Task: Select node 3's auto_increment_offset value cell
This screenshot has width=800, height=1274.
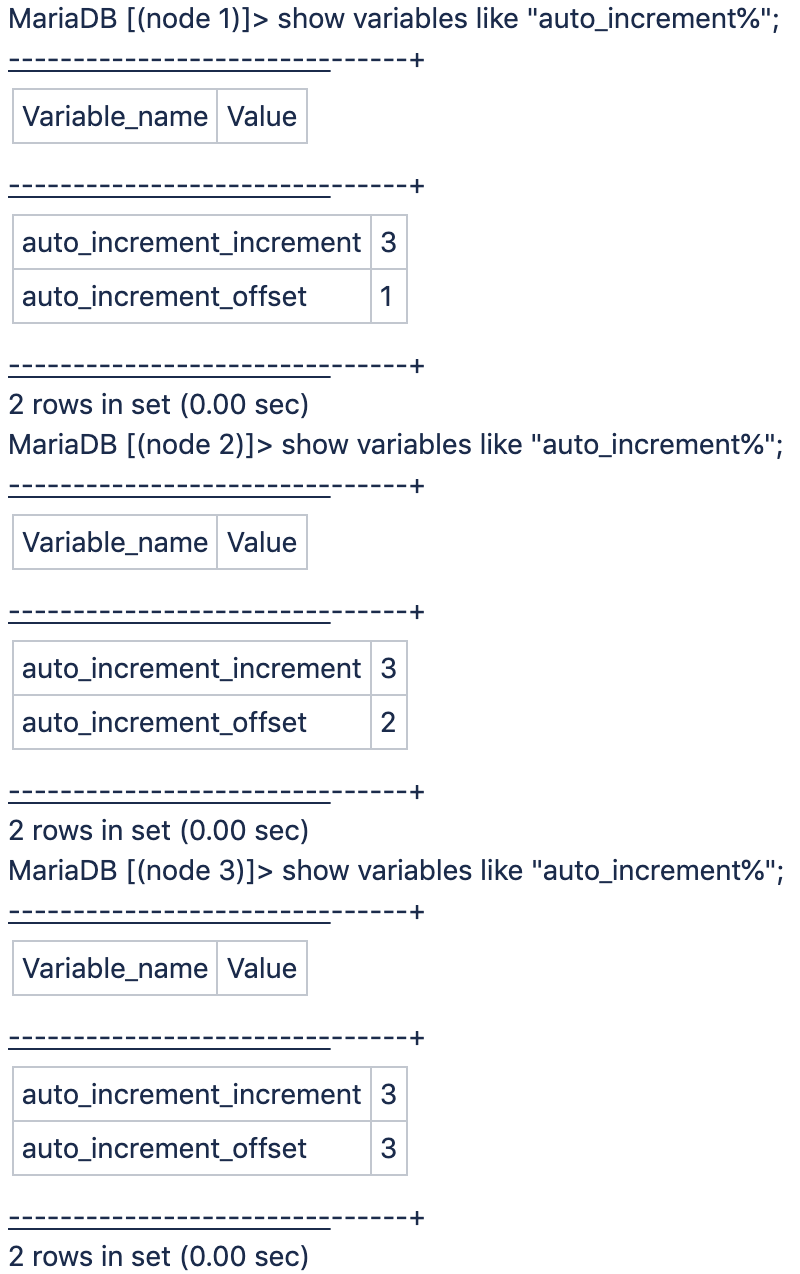Action: [x=388, y=1149]
